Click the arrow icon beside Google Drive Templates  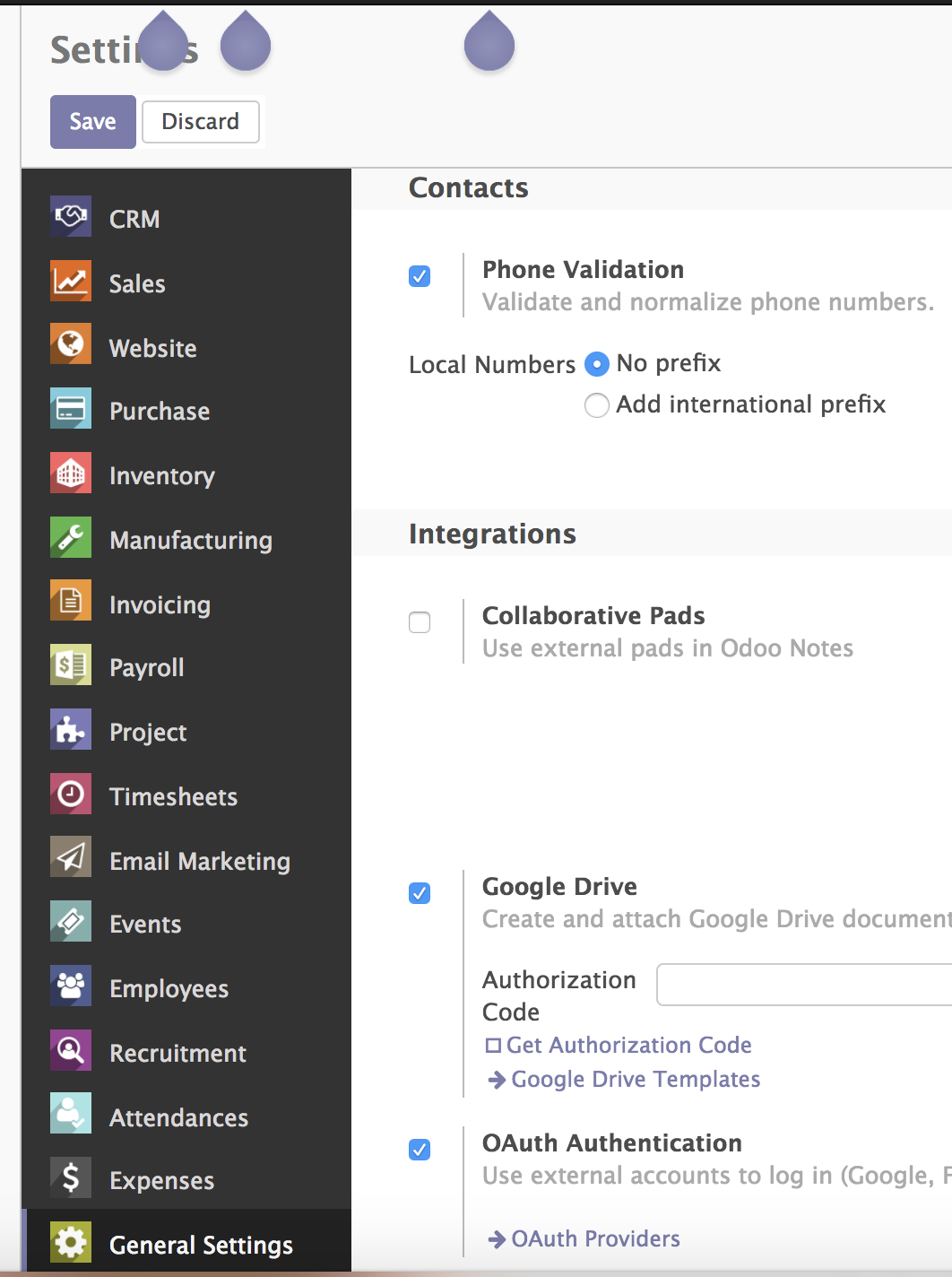pos(497,1080)
